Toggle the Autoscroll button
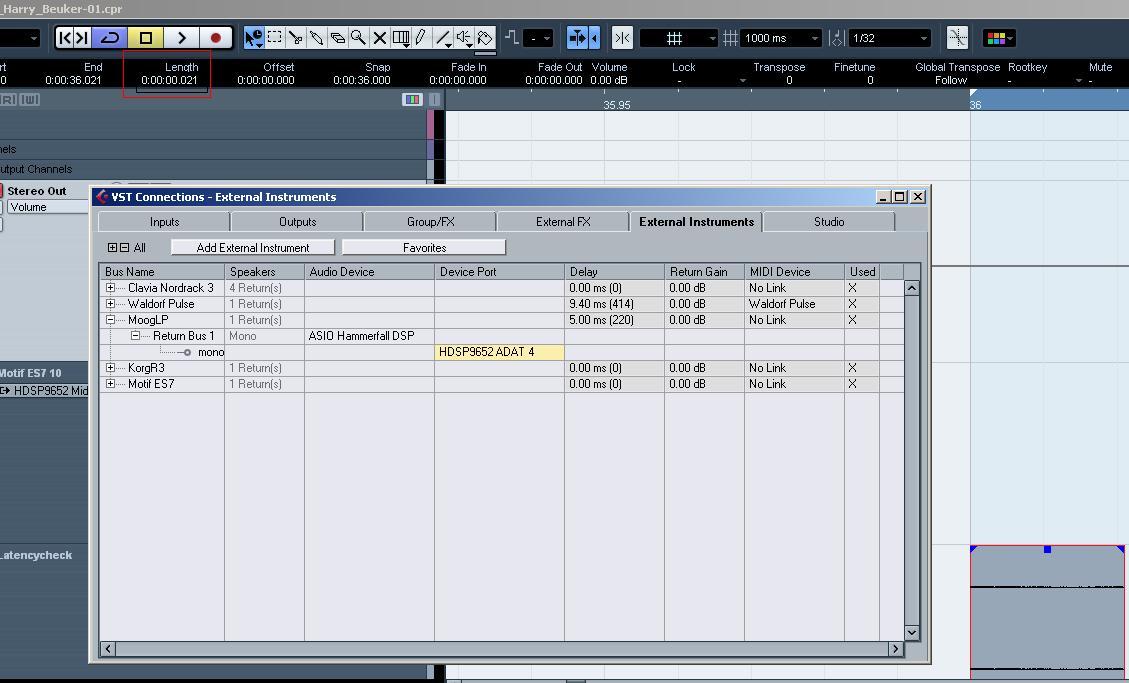Viewport: 1129px width, 683px height. [x=577, y=37]
